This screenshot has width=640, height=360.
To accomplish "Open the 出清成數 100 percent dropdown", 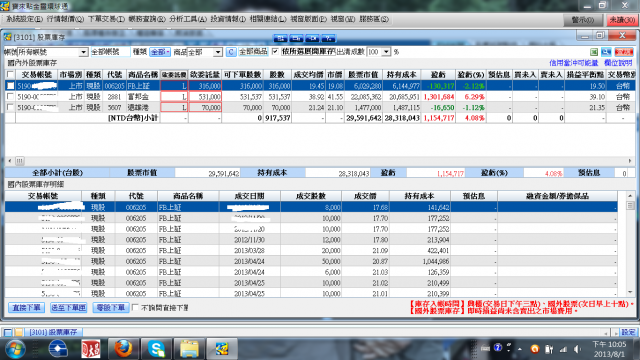I will pos(386,52).
